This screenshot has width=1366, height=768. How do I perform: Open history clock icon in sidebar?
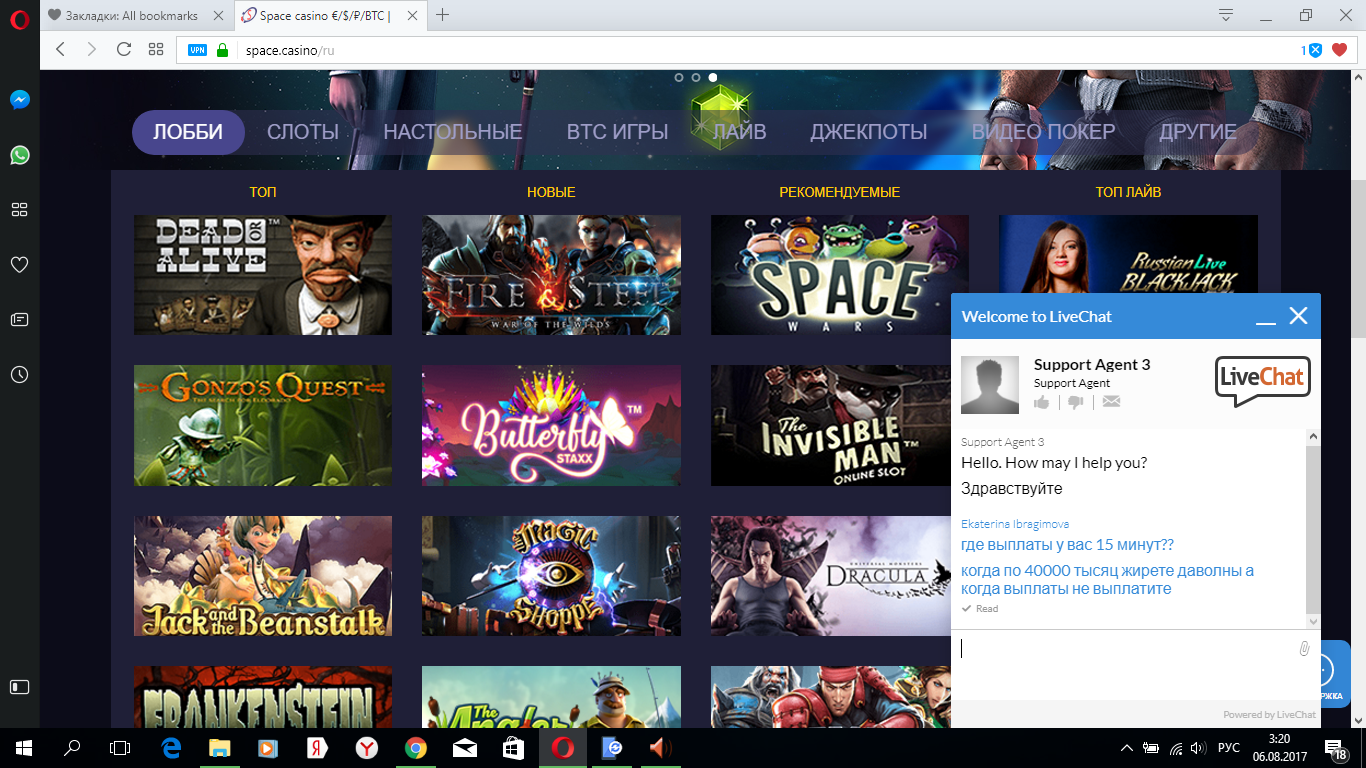point(19,374)
